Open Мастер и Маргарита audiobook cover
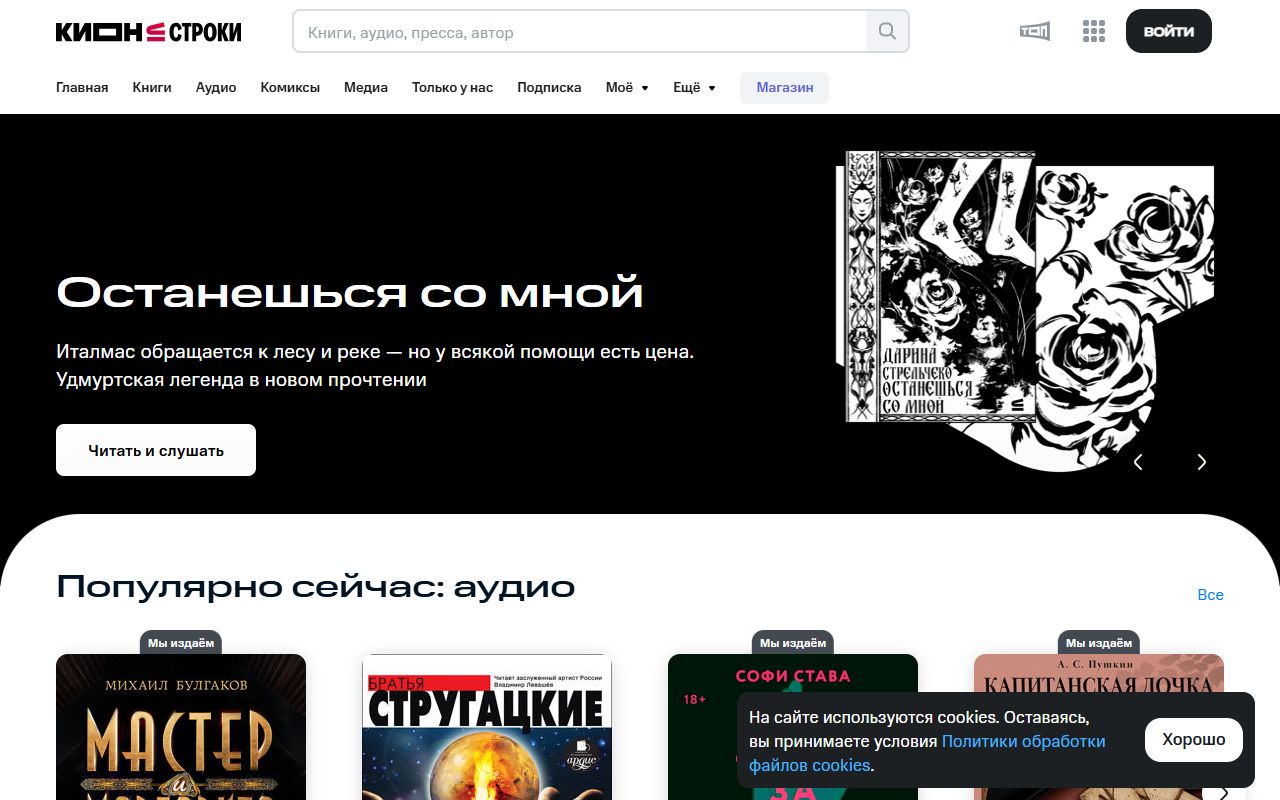This screenshot has width=1280, height=800. pyautogui.click(x=181, y=727)
